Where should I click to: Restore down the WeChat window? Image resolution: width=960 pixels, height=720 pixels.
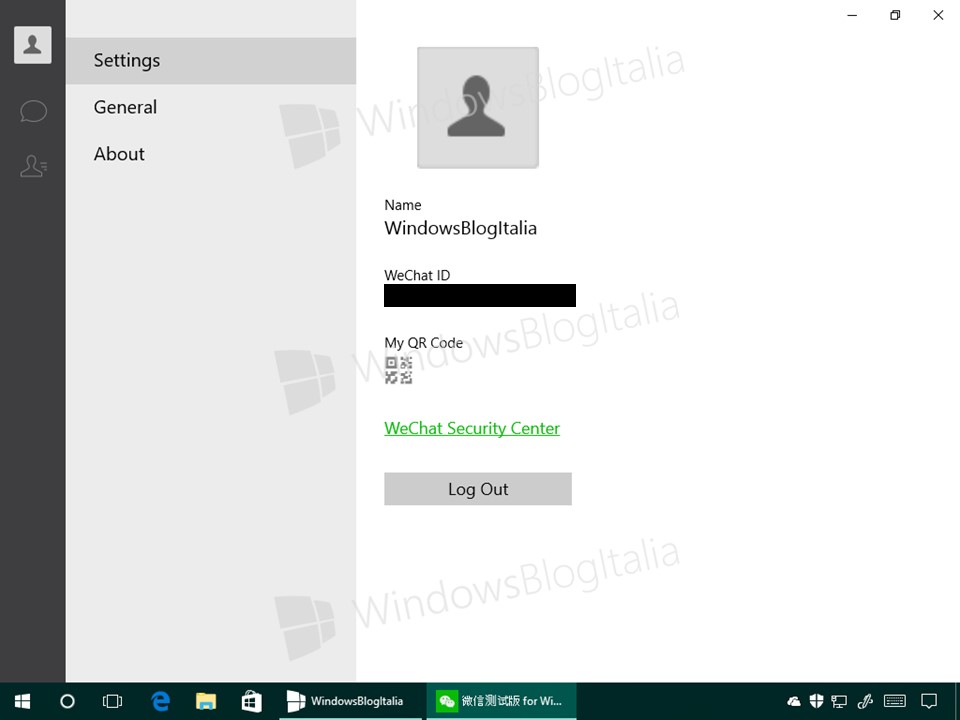point(895,15)
